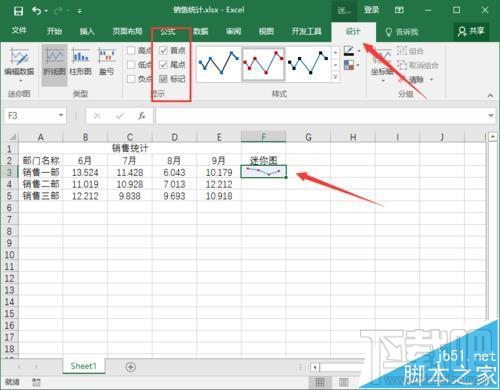The width and height of the screenshot is (500, 390).
Task: Click the 销售二部 cell
Action: (x=41, y=184)
